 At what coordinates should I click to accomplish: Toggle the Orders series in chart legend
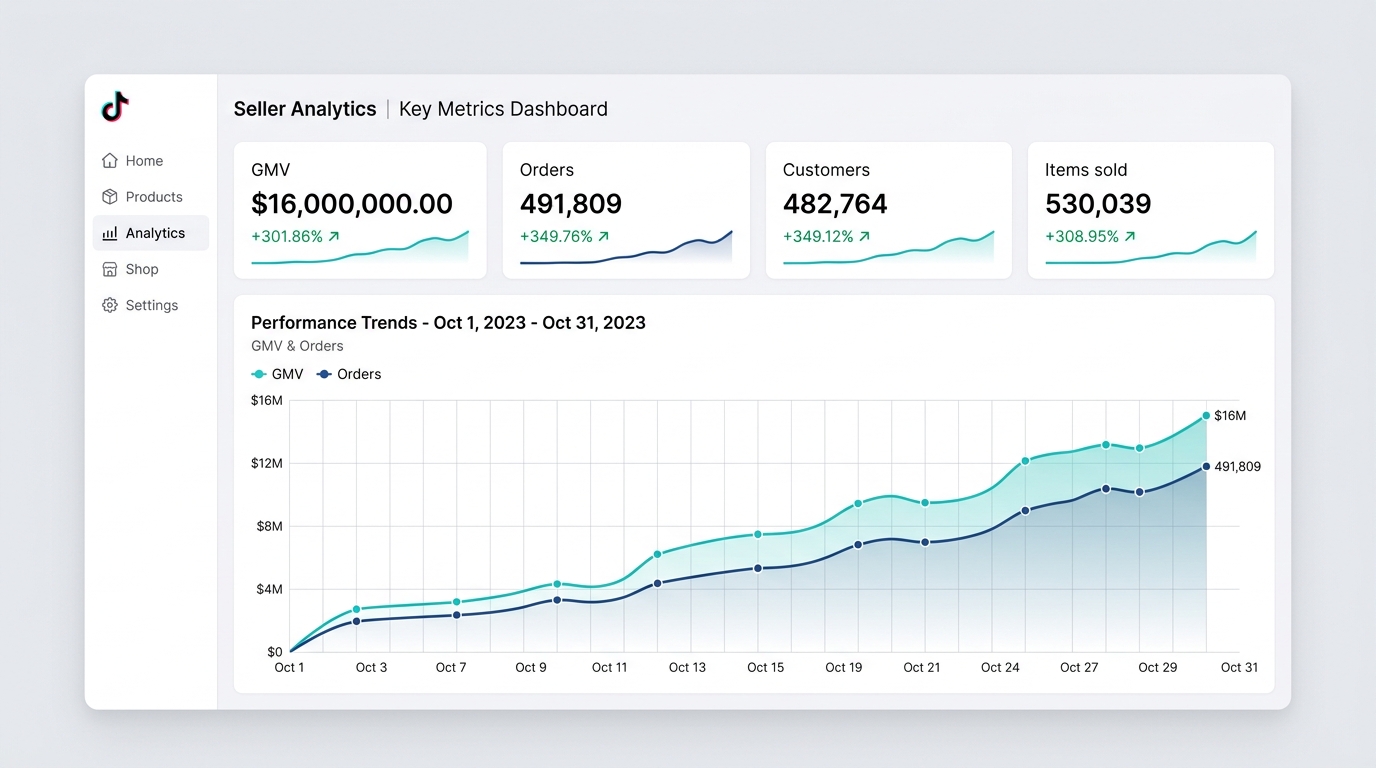[x=349, y=374]
